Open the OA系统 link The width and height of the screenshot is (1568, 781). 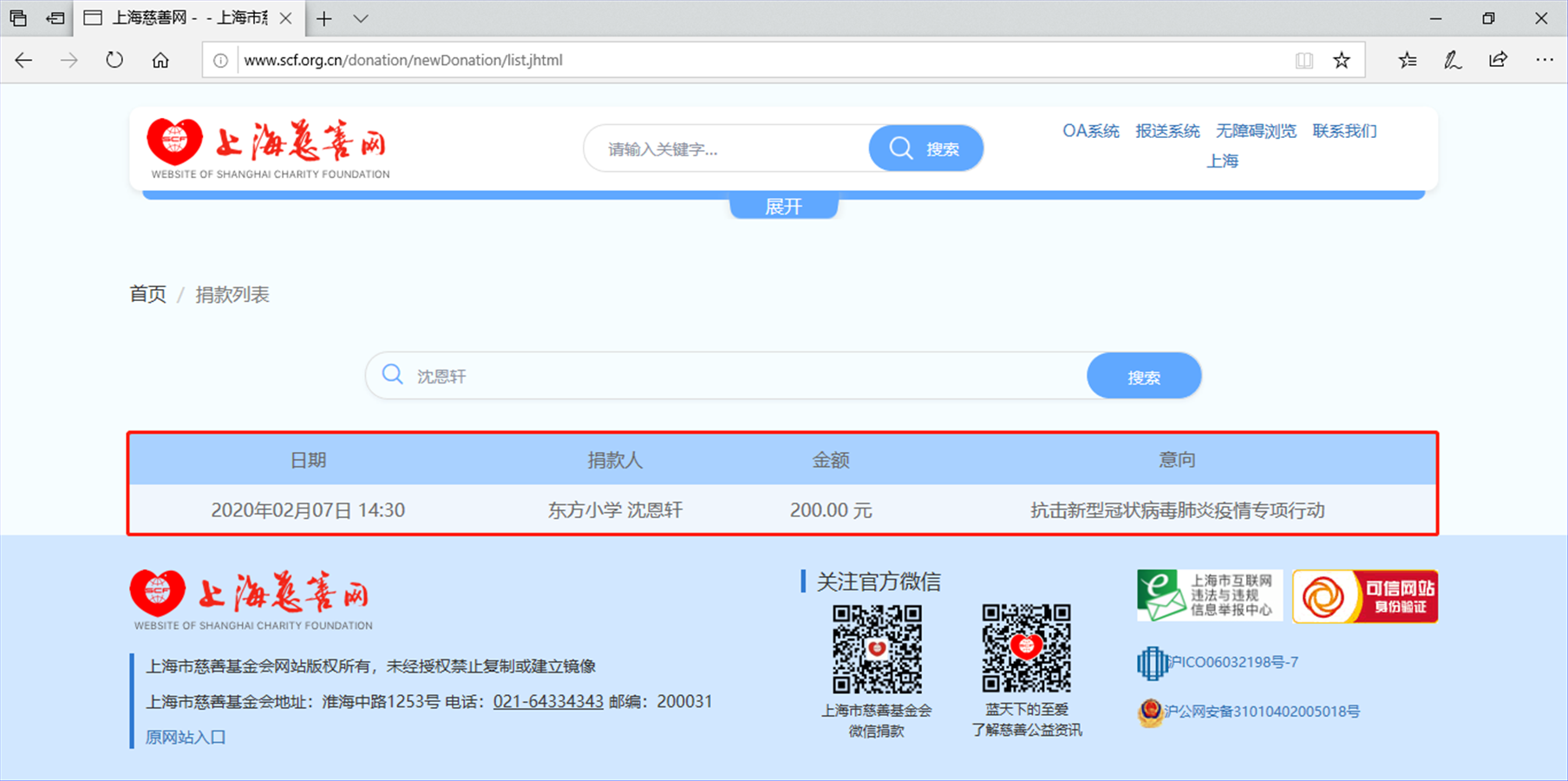tap(1090, 131)
